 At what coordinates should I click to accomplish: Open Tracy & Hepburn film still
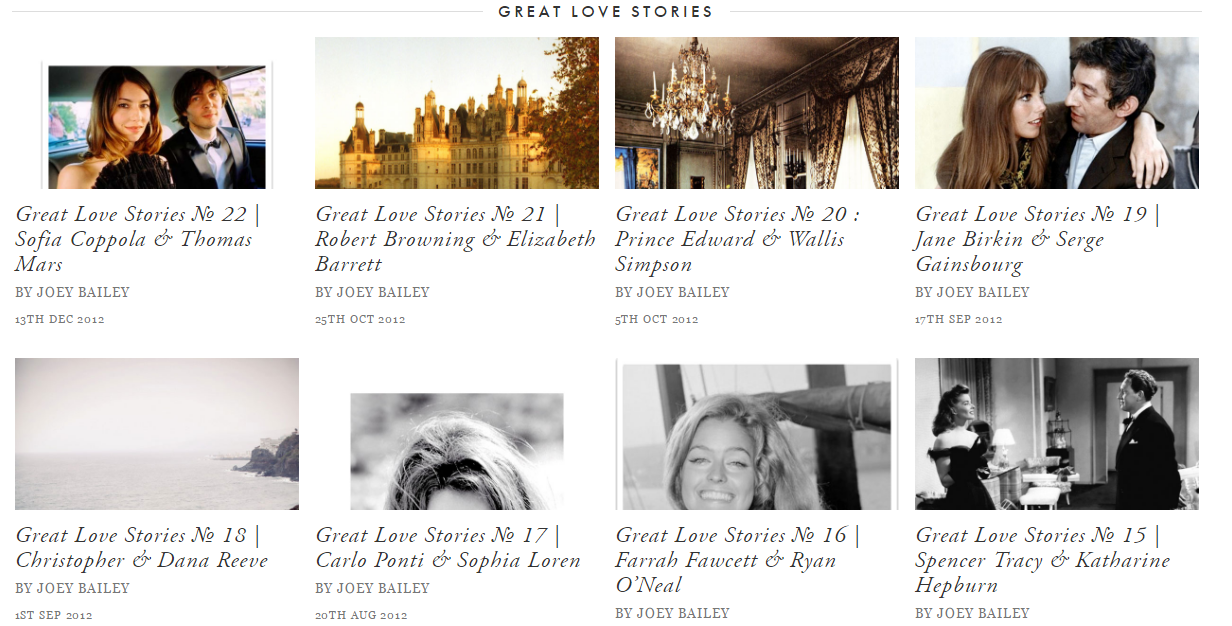coord(1057,434)
